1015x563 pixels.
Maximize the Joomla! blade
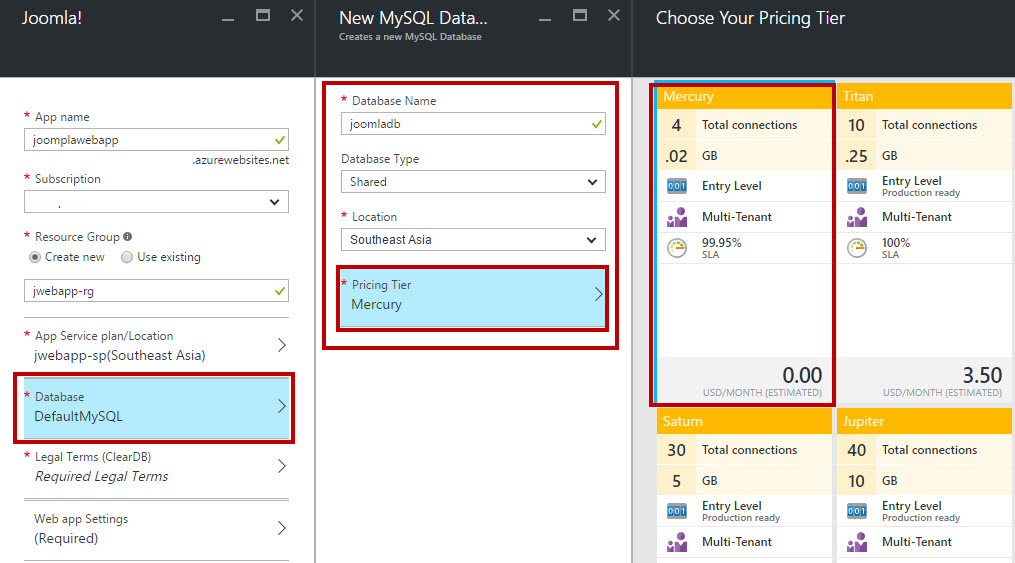(x=263, y=16)
